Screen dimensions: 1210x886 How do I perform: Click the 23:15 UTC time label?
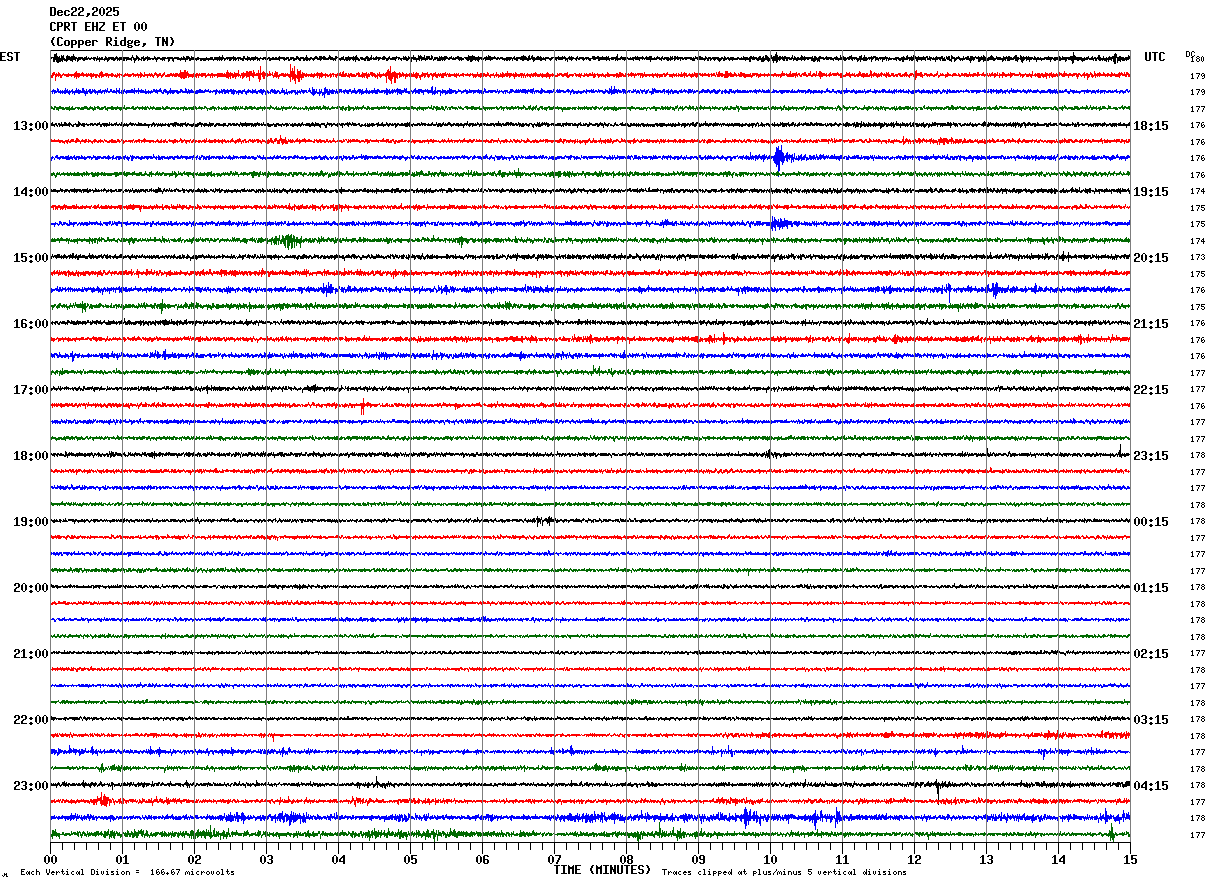[x=1151, y=456]
